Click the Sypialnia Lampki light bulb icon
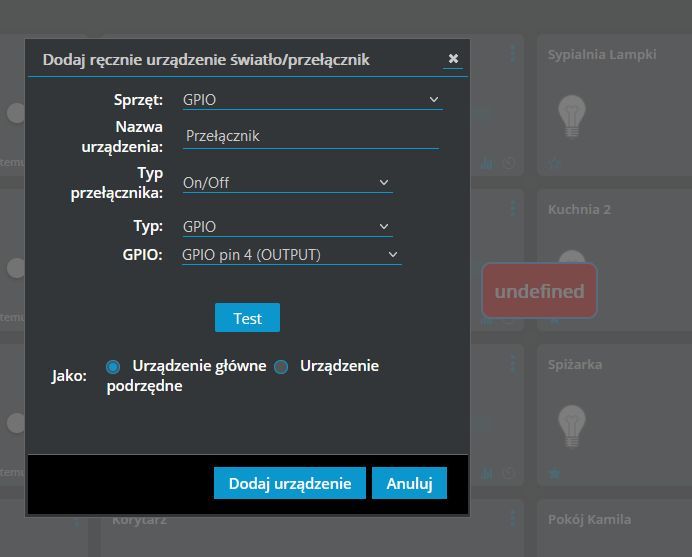This screenshot has width=692, height=557. pos(572,116)
